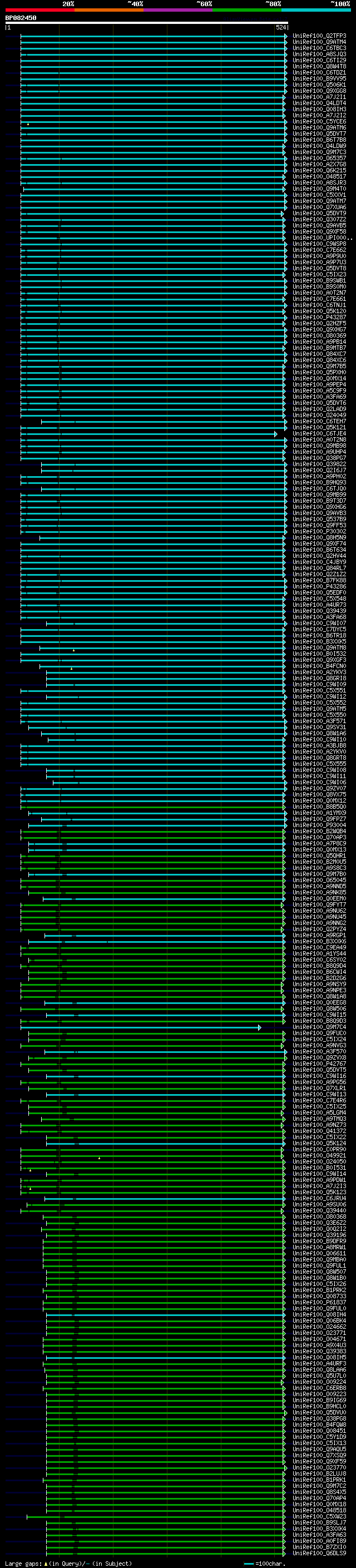
Task: Click the end position marker 524
Action: [280, 27]
